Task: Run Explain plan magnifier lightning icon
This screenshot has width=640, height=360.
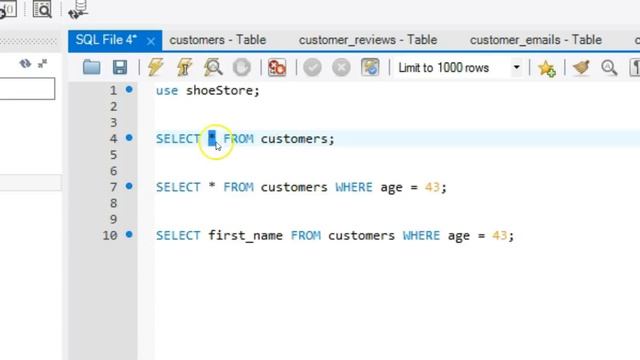Action: click(x=213, y=67)
